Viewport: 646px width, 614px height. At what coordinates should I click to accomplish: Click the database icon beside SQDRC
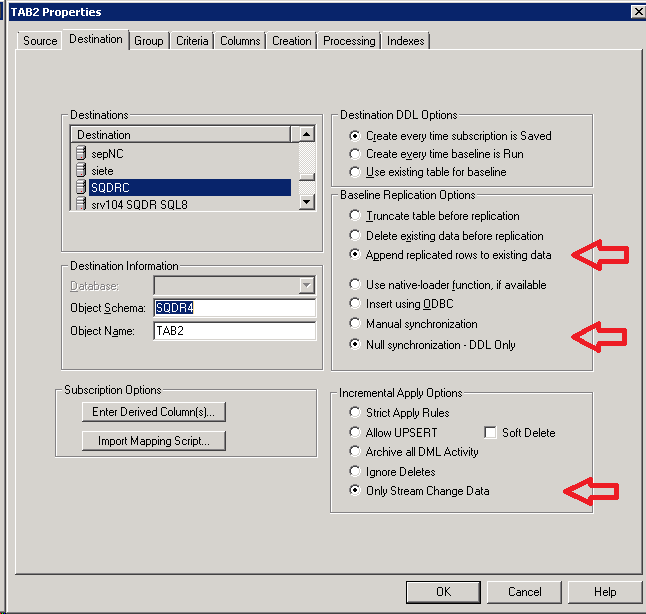81,187
